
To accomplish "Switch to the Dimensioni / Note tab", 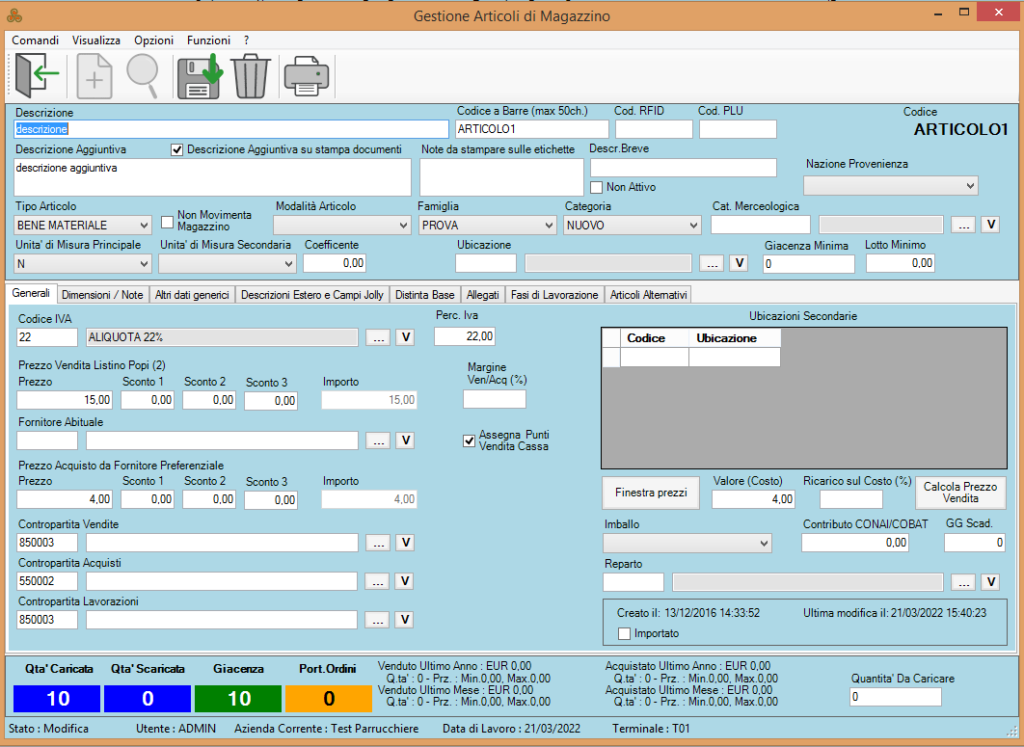I will 102,295.
